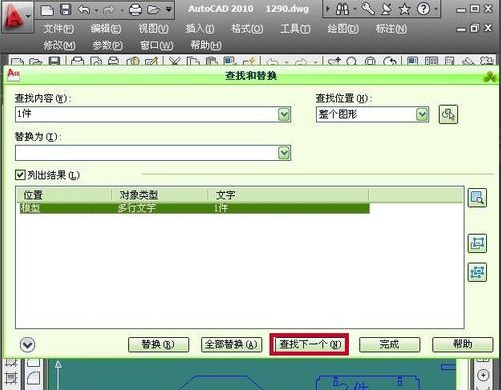Open the 帮助(H) menu

206,45
